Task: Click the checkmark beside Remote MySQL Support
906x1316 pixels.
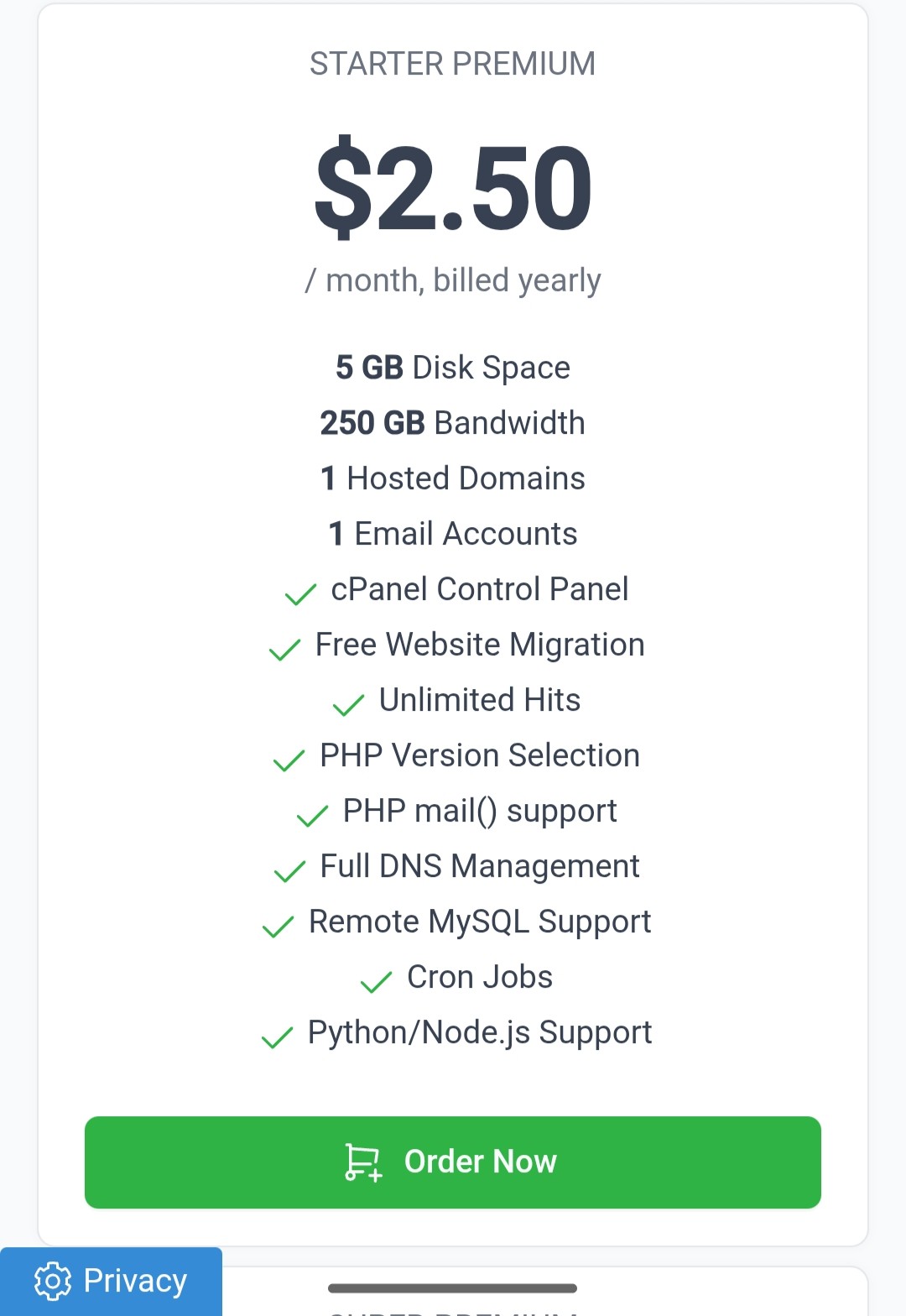Action: [278, 927]
